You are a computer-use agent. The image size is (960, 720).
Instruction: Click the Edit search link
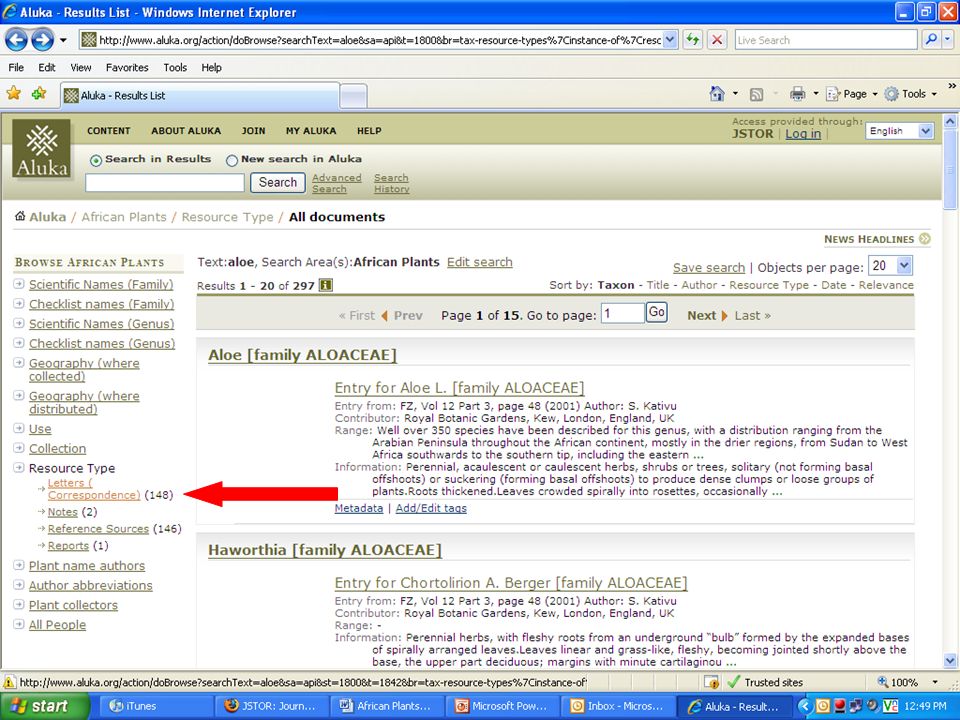[479, 262]
